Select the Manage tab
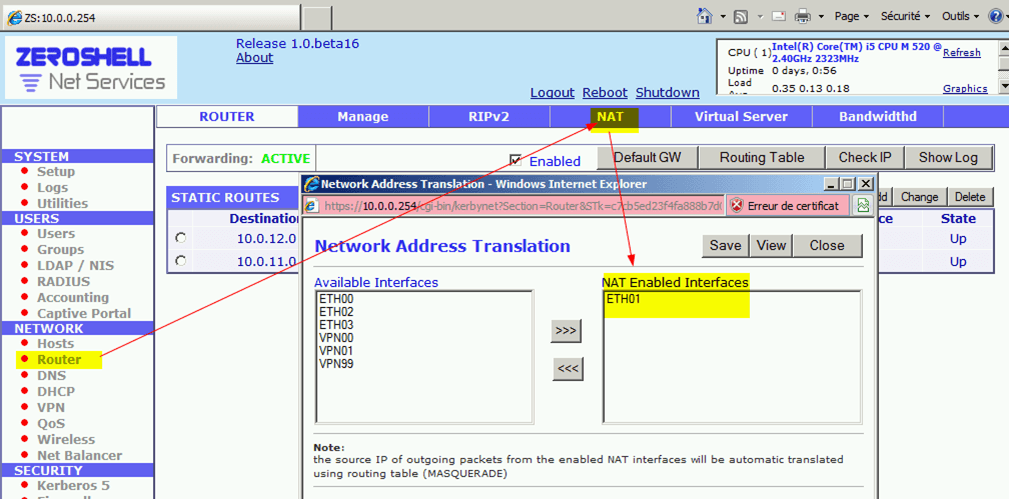This screenshot has height=499, width=1009. tap(363, 117)
